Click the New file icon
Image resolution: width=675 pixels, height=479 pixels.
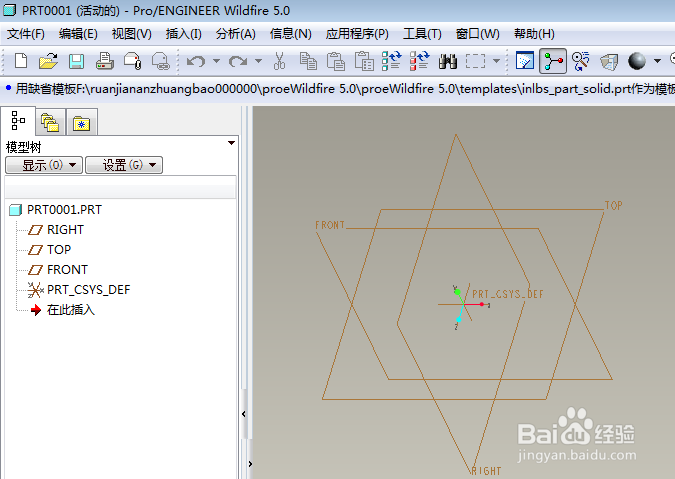point(20,61)
